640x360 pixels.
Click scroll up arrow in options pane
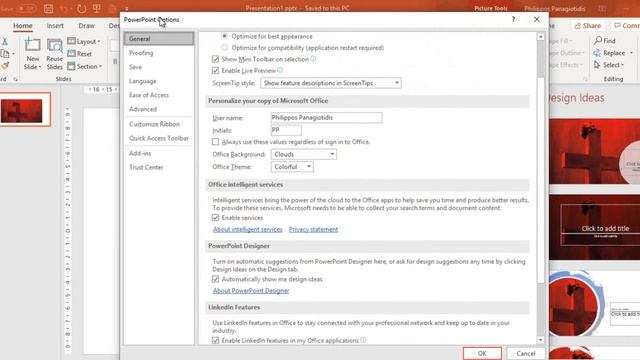click(x=540, y=37)
